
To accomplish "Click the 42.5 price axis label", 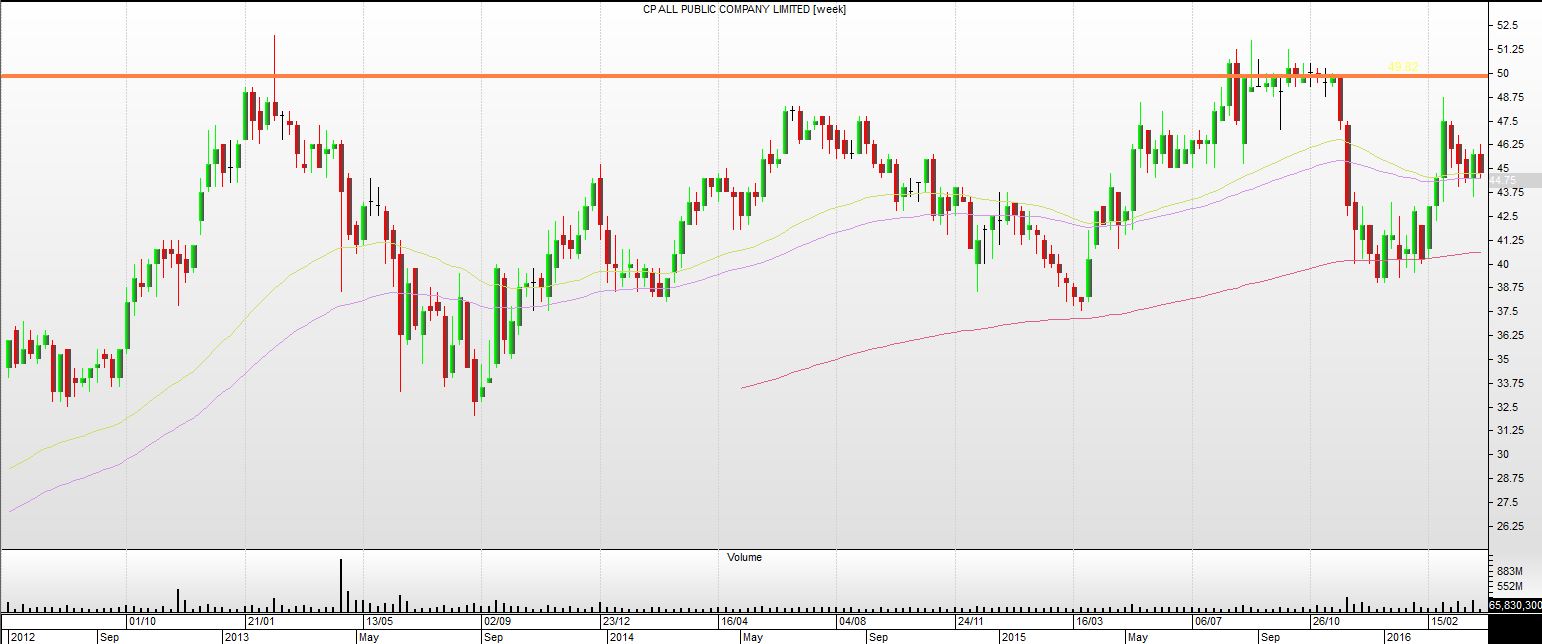I will (x=1508, y=216).
